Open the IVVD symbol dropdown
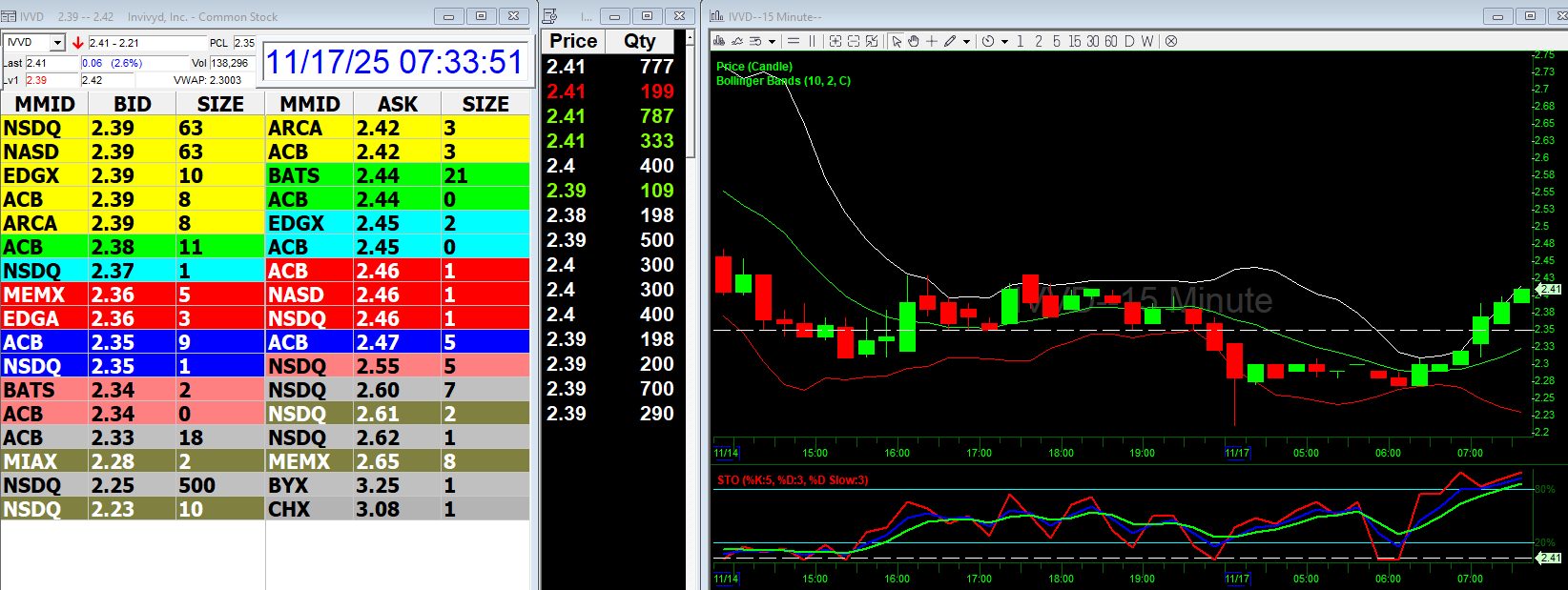The image size is (1568, 590). point(57,43)
